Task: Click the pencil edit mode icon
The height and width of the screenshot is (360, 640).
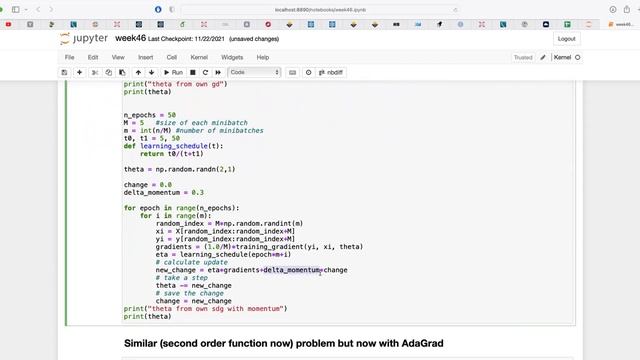Action: (543, 58)
